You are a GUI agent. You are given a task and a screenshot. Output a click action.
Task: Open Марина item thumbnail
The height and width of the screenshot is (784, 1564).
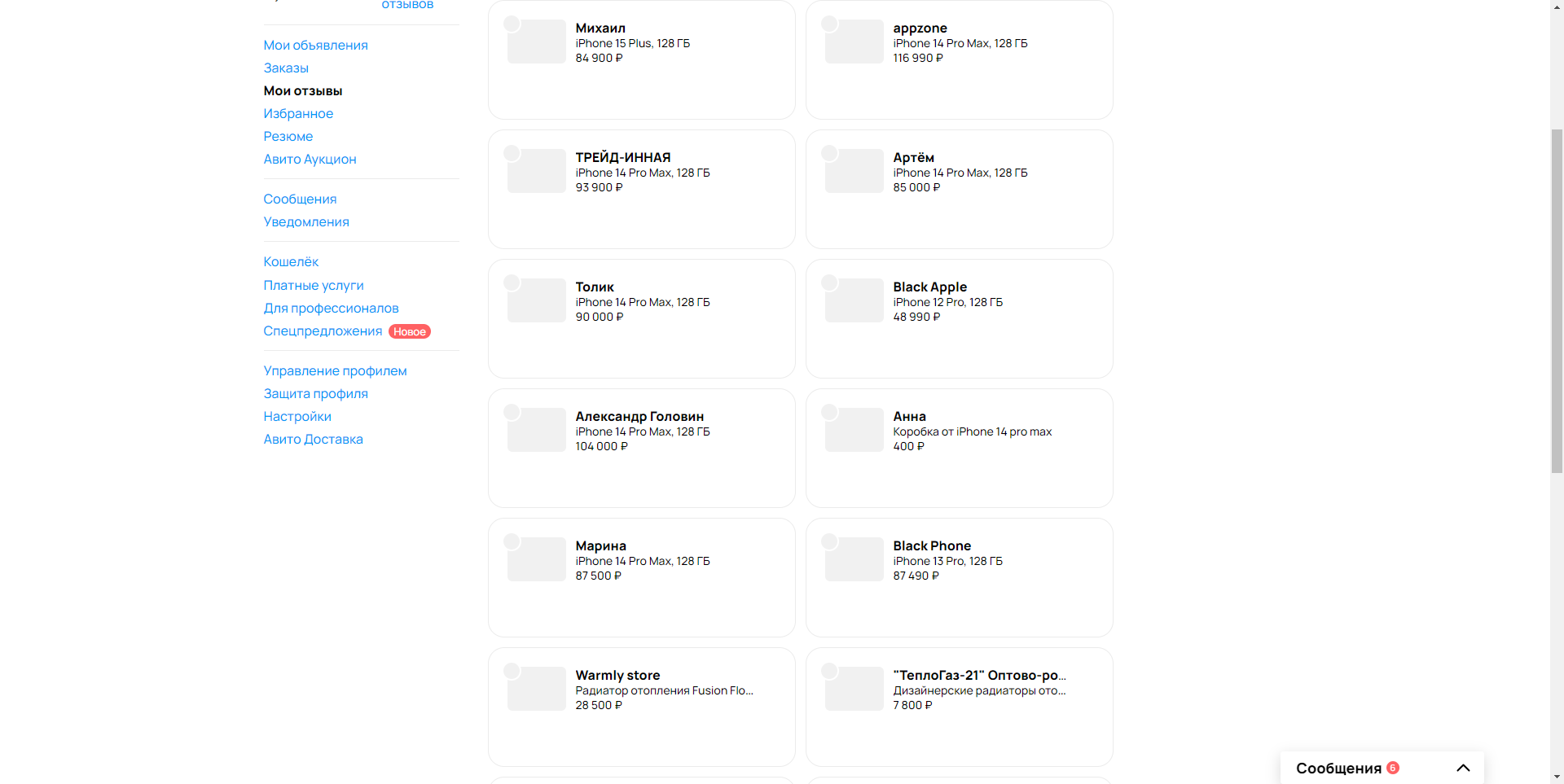(x=537, y=559)
